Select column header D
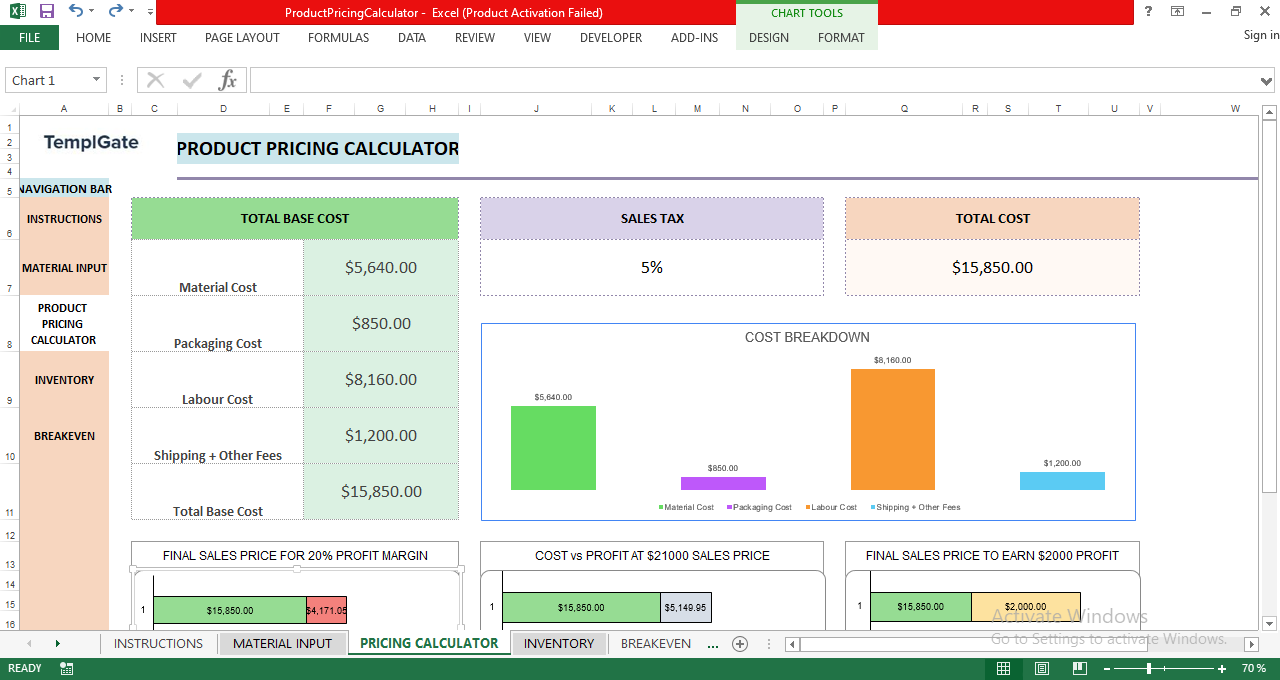This screenshot has height=680, width=1280. pos(223,108)
